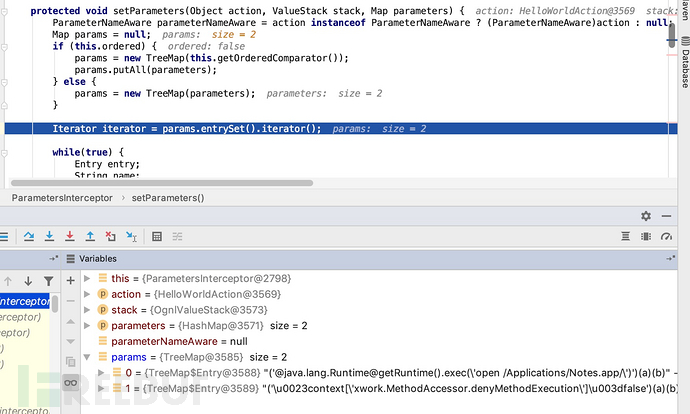
Task: Open debugger settings gear icon
Action: 646,216
